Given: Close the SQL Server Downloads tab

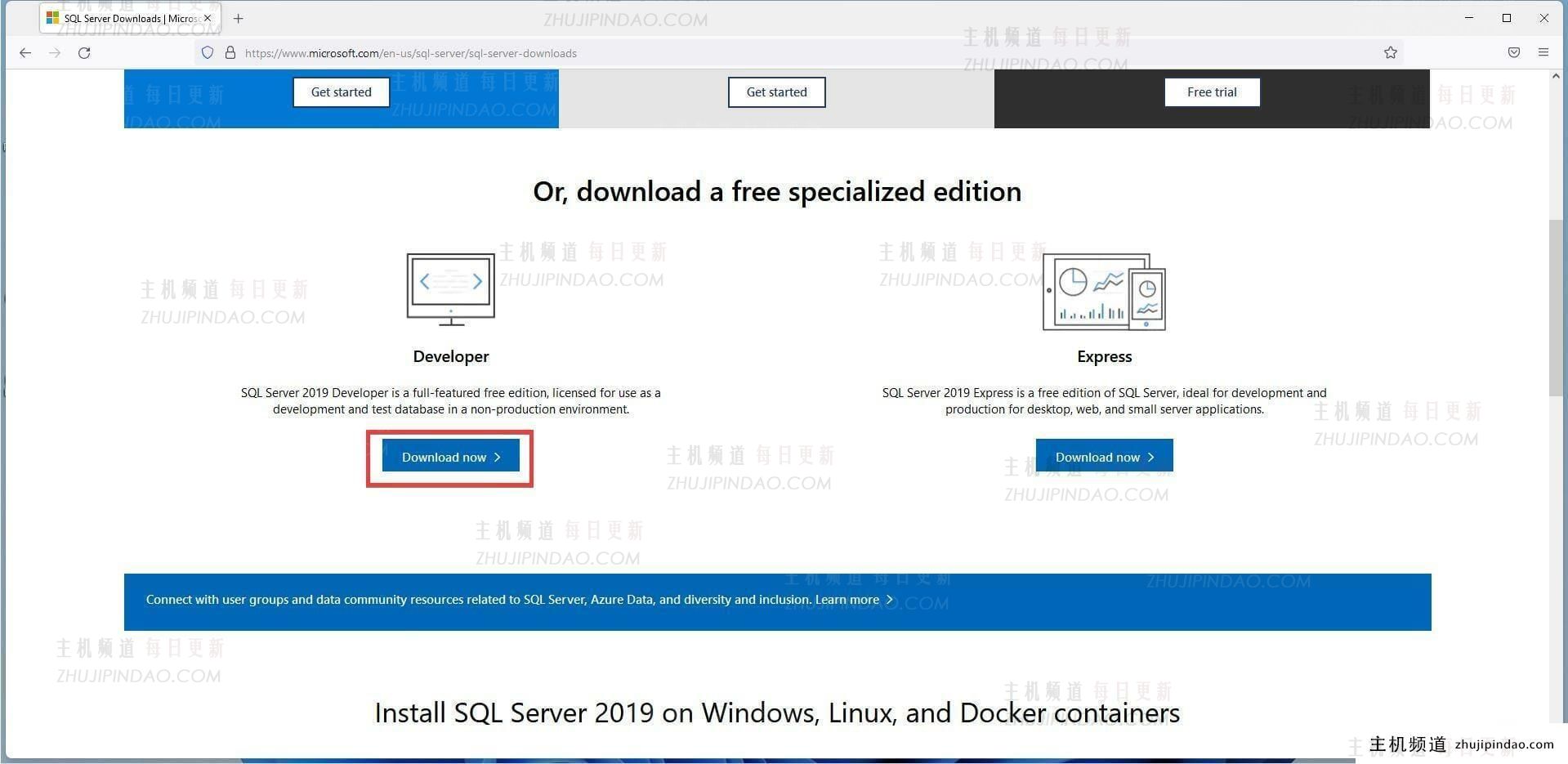Looking at the screenshot, I should coord(208,17).
